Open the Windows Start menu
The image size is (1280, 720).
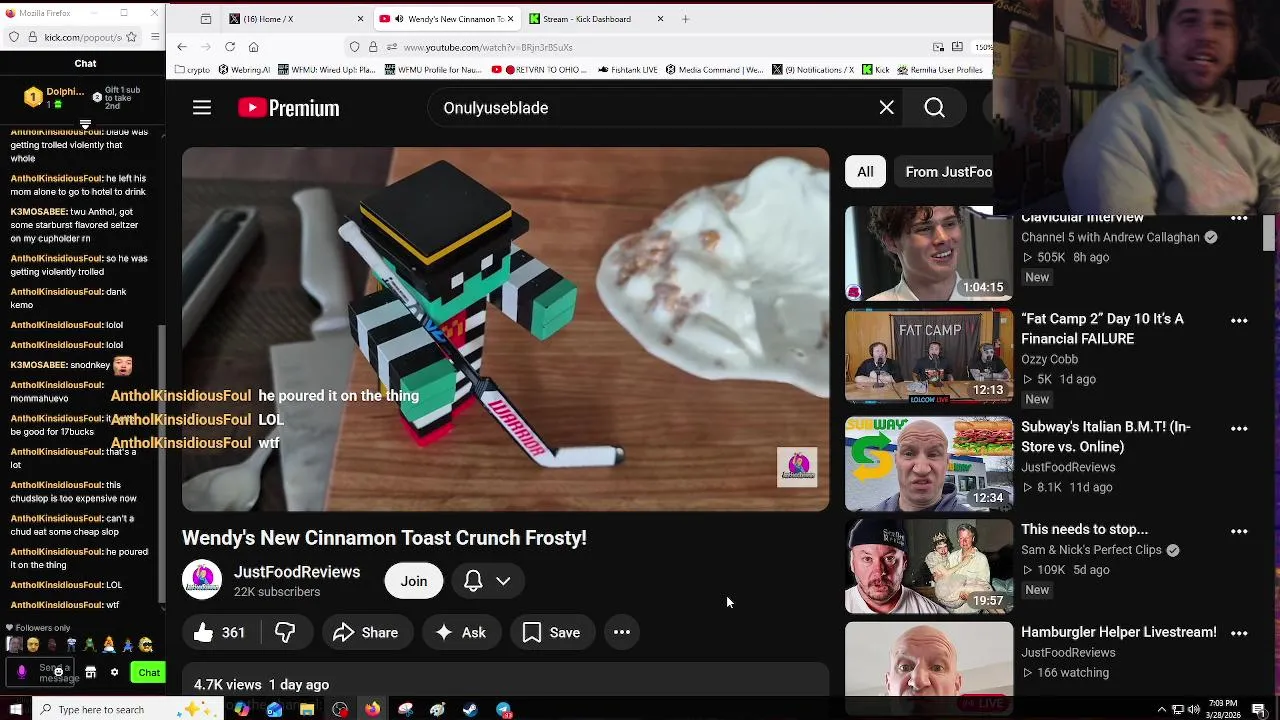(x=15, y=710)
